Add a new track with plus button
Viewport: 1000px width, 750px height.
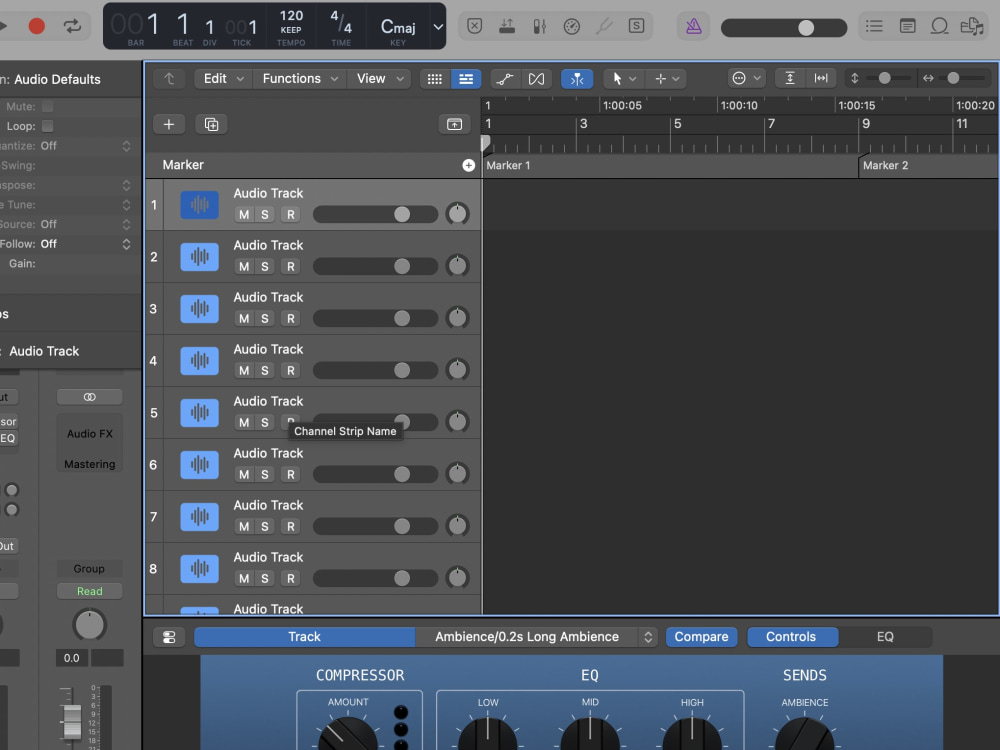pos(169,124)
